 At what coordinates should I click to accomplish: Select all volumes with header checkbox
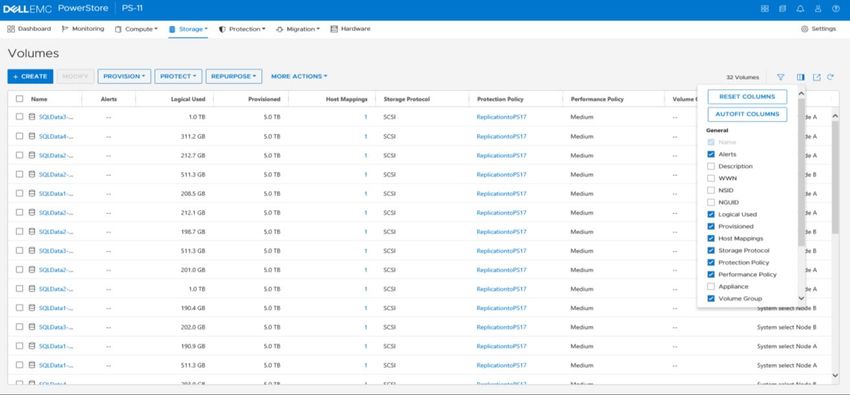(20, 99)
